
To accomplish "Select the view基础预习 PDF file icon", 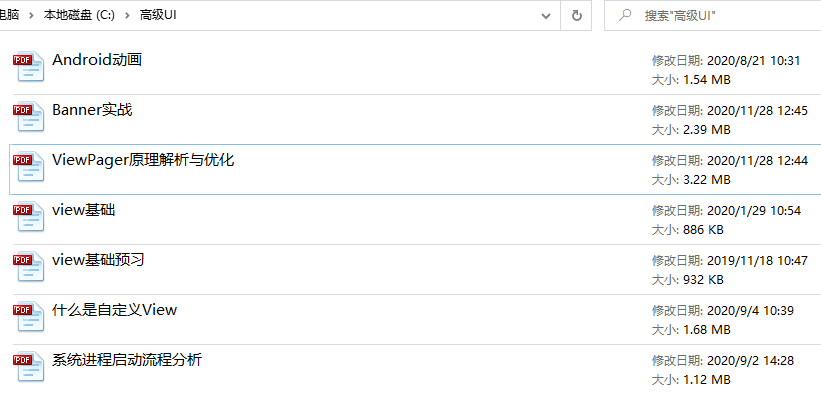I will [29, 266].
